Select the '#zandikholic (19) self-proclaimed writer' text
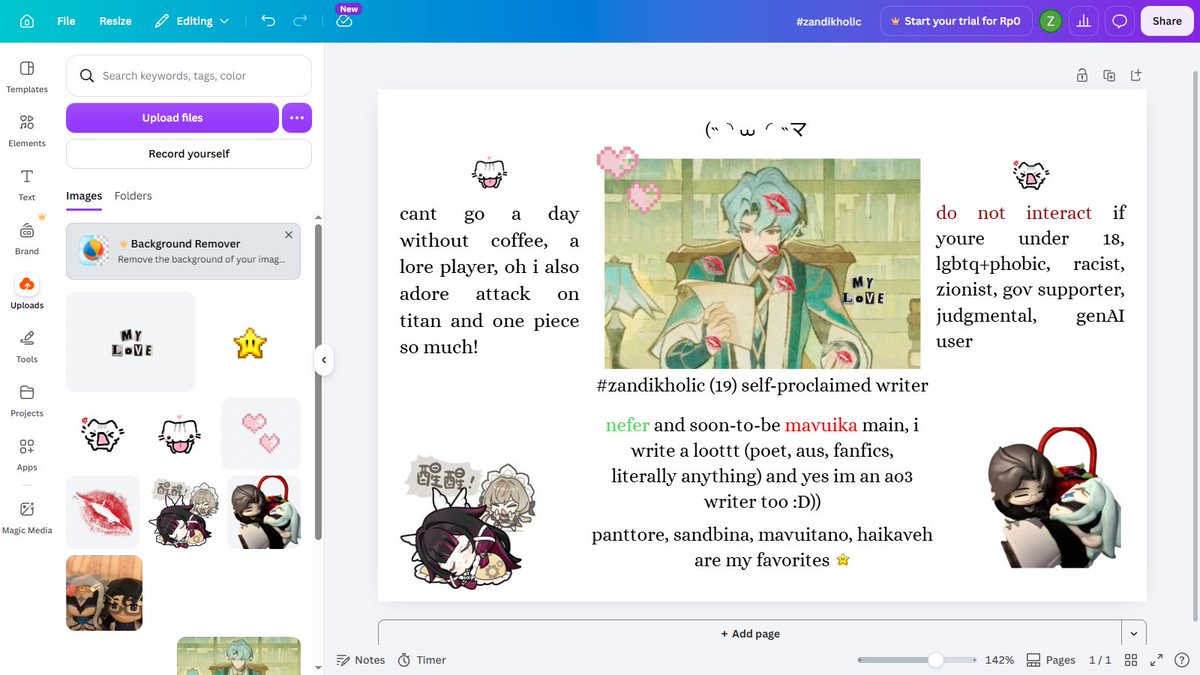1200x675 pixels. click(x=762, y=385)
